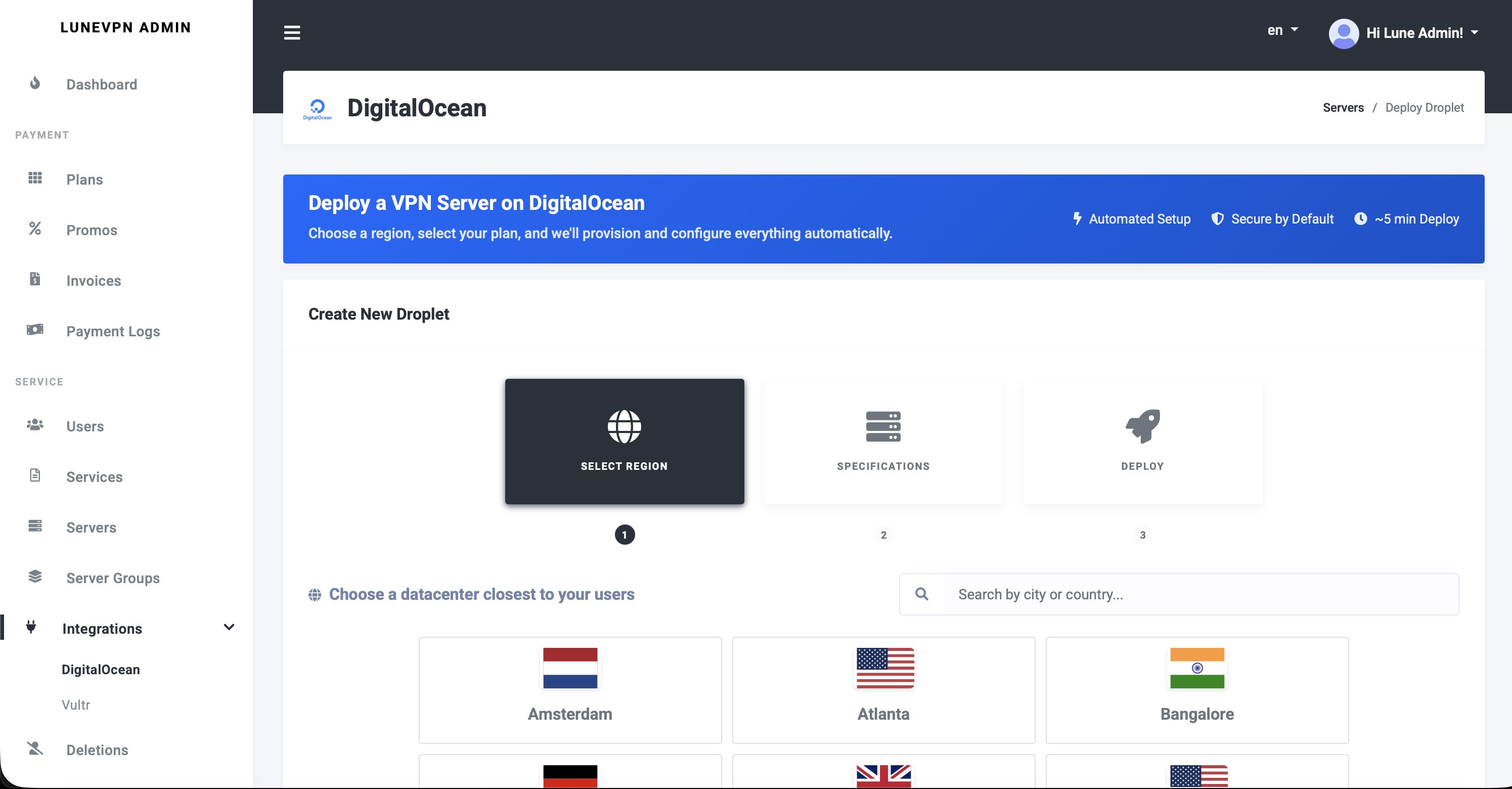The image size is (1512, 789).
Task: Click the Server Groups layers icon
Action: [x=35, y=577]
